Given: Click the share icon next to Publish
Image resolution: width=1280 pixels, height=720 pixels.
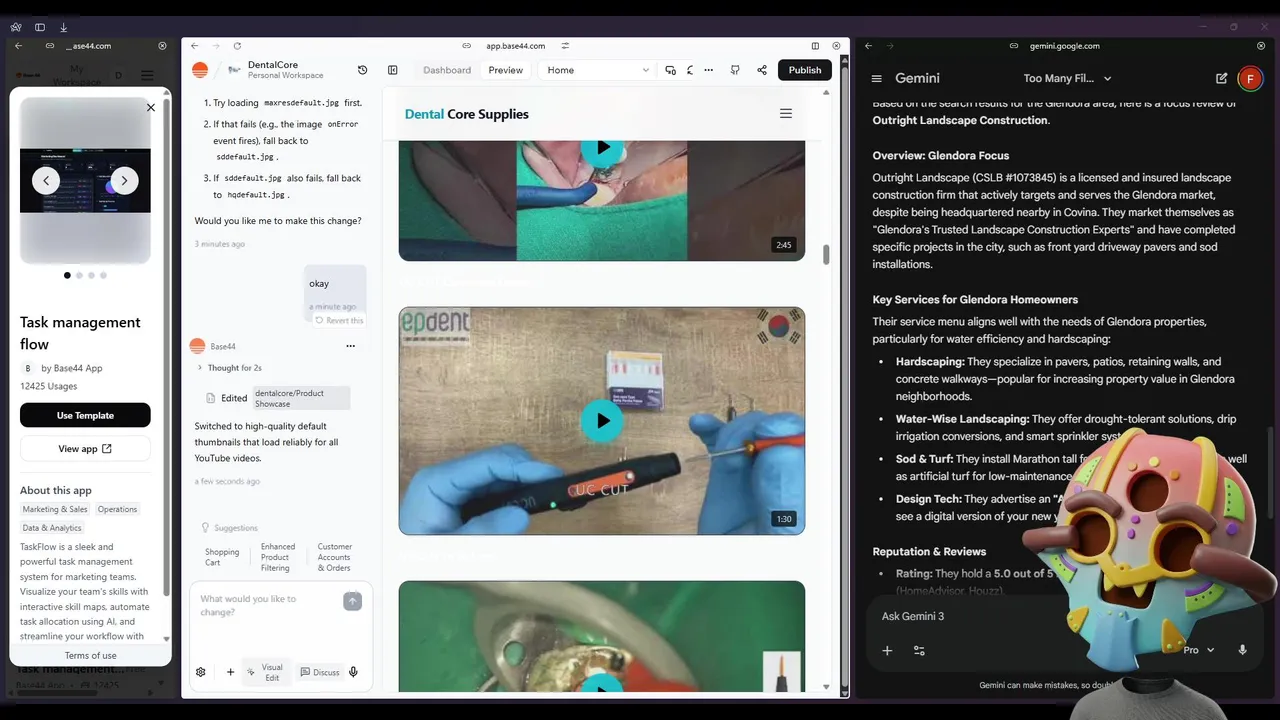Looking at the screenshot, I should click(x=762, y=70).
